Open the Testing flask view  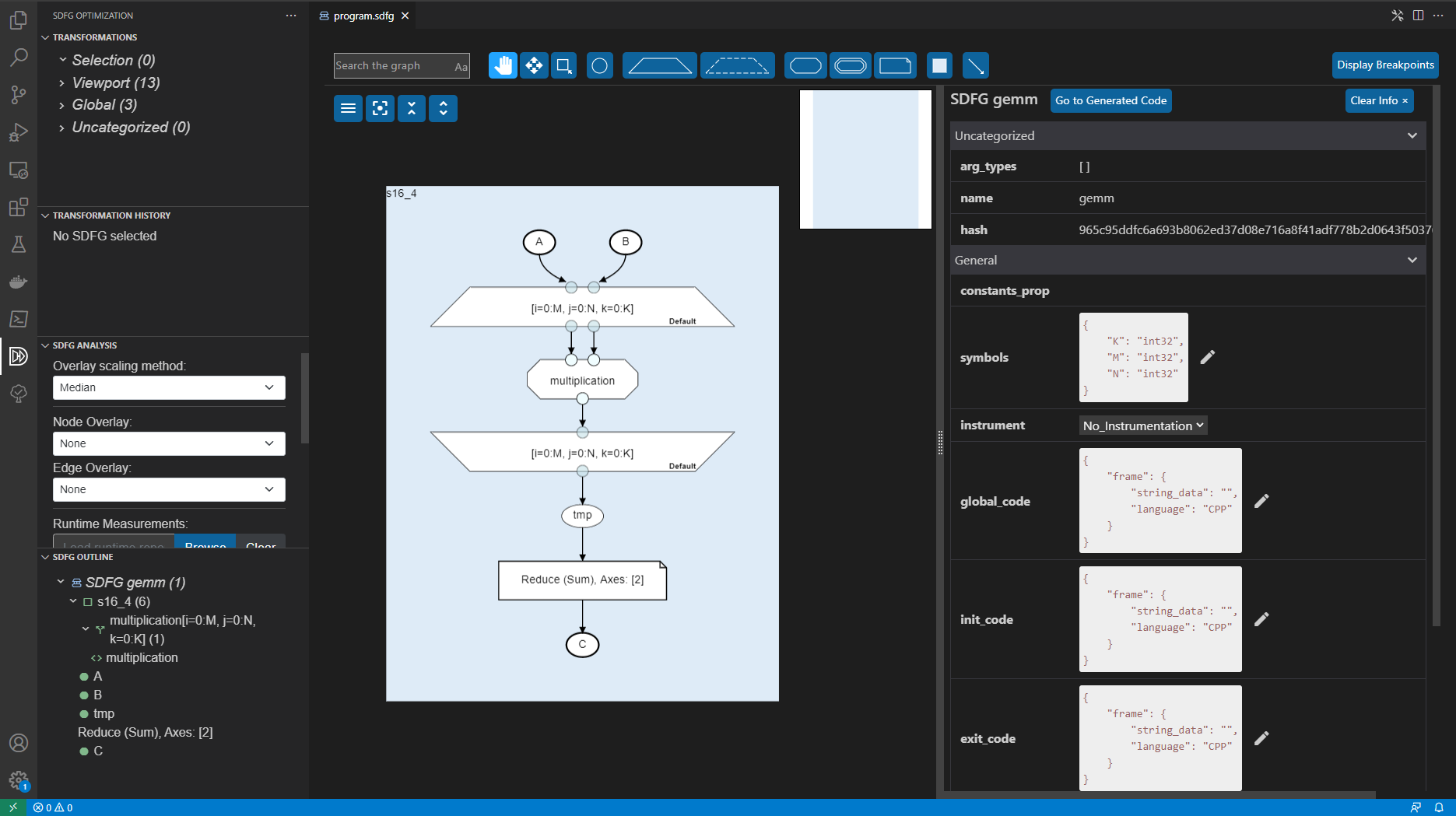coord(18,244)
